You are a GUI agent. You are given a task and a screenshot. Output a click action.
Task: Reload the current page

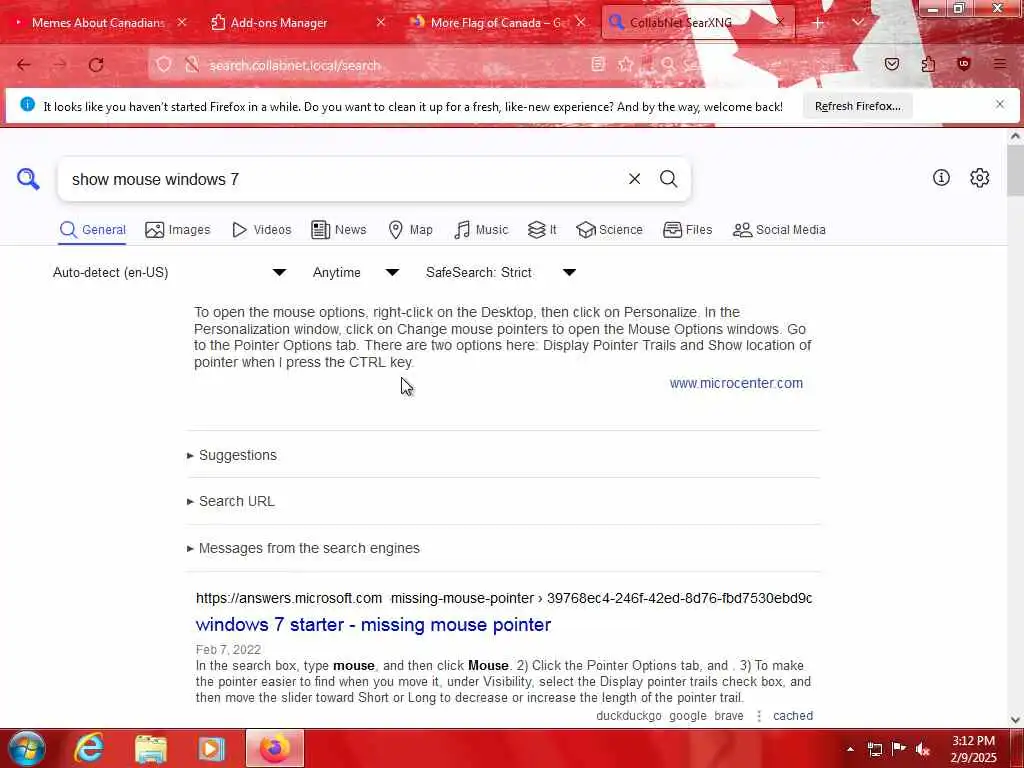coord(96,65)
